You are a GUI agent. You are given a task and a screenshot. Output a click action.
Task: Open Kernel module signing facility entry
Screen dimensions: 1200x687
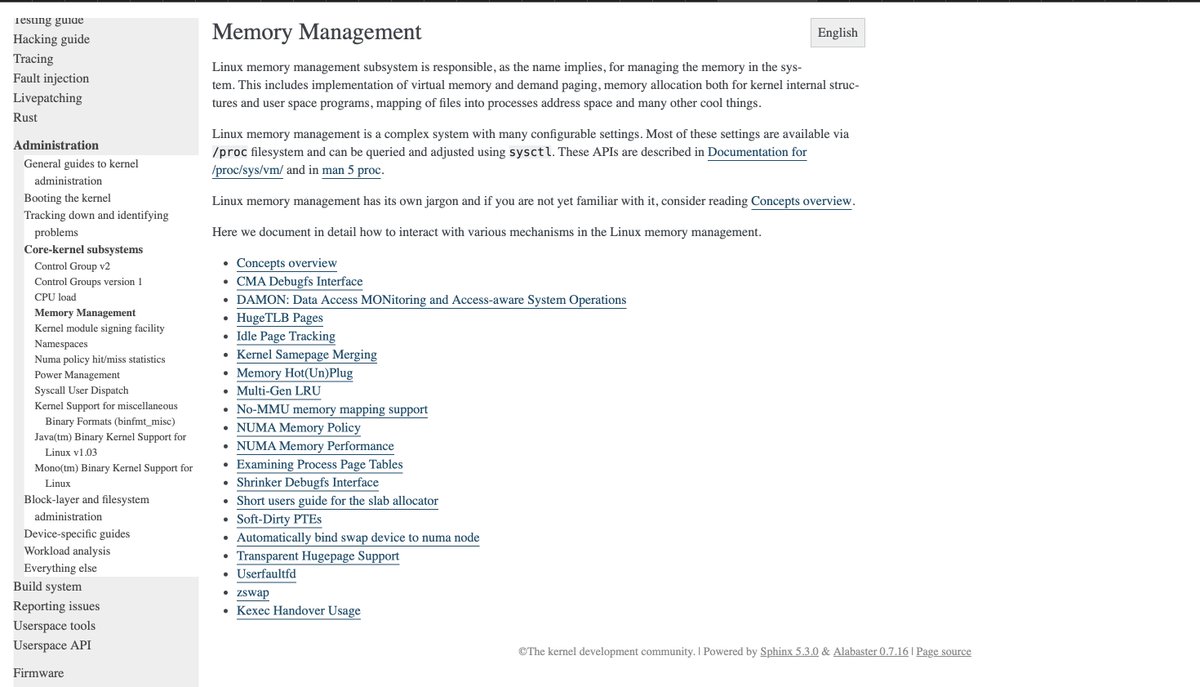(x=99, y=328)
